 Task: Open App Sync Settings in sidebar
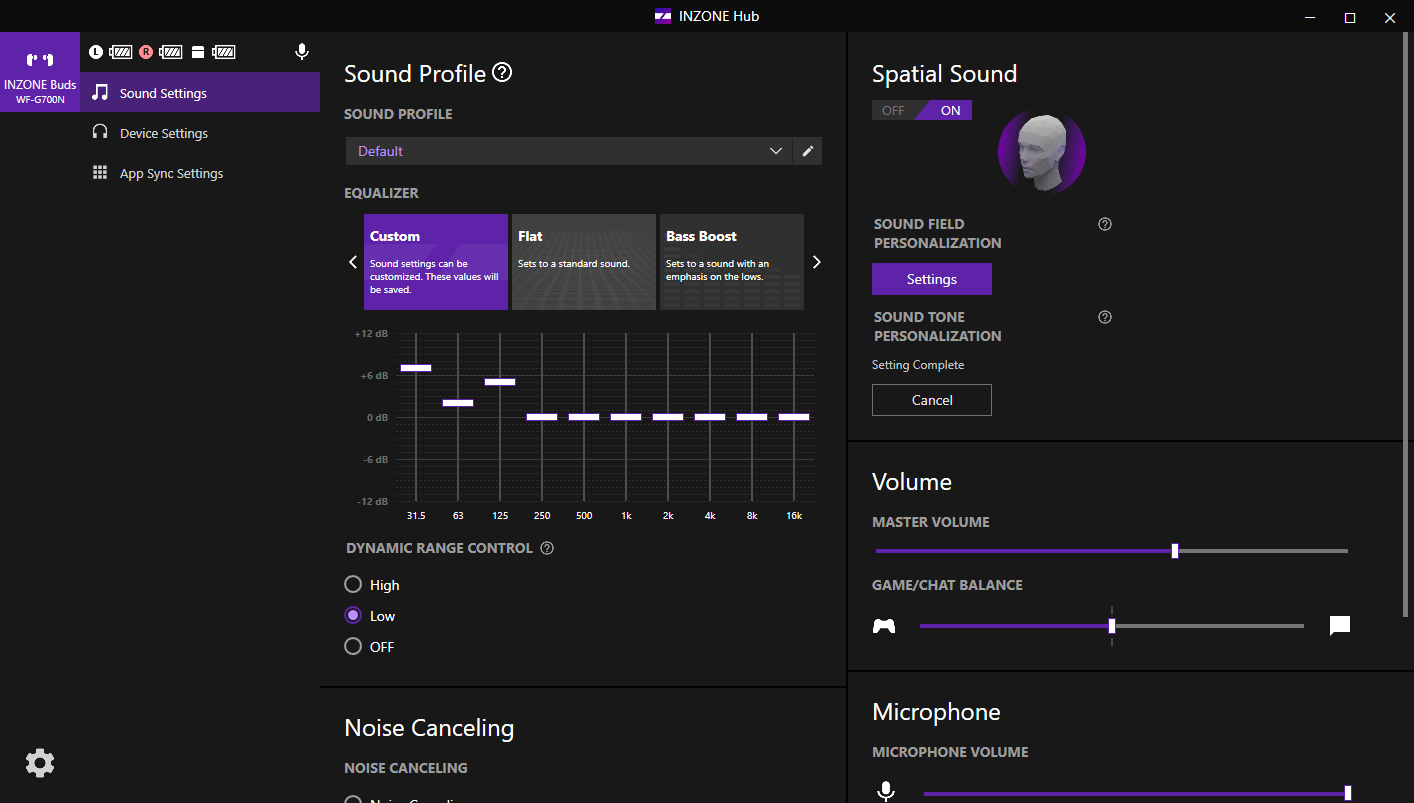coord(171,173)
